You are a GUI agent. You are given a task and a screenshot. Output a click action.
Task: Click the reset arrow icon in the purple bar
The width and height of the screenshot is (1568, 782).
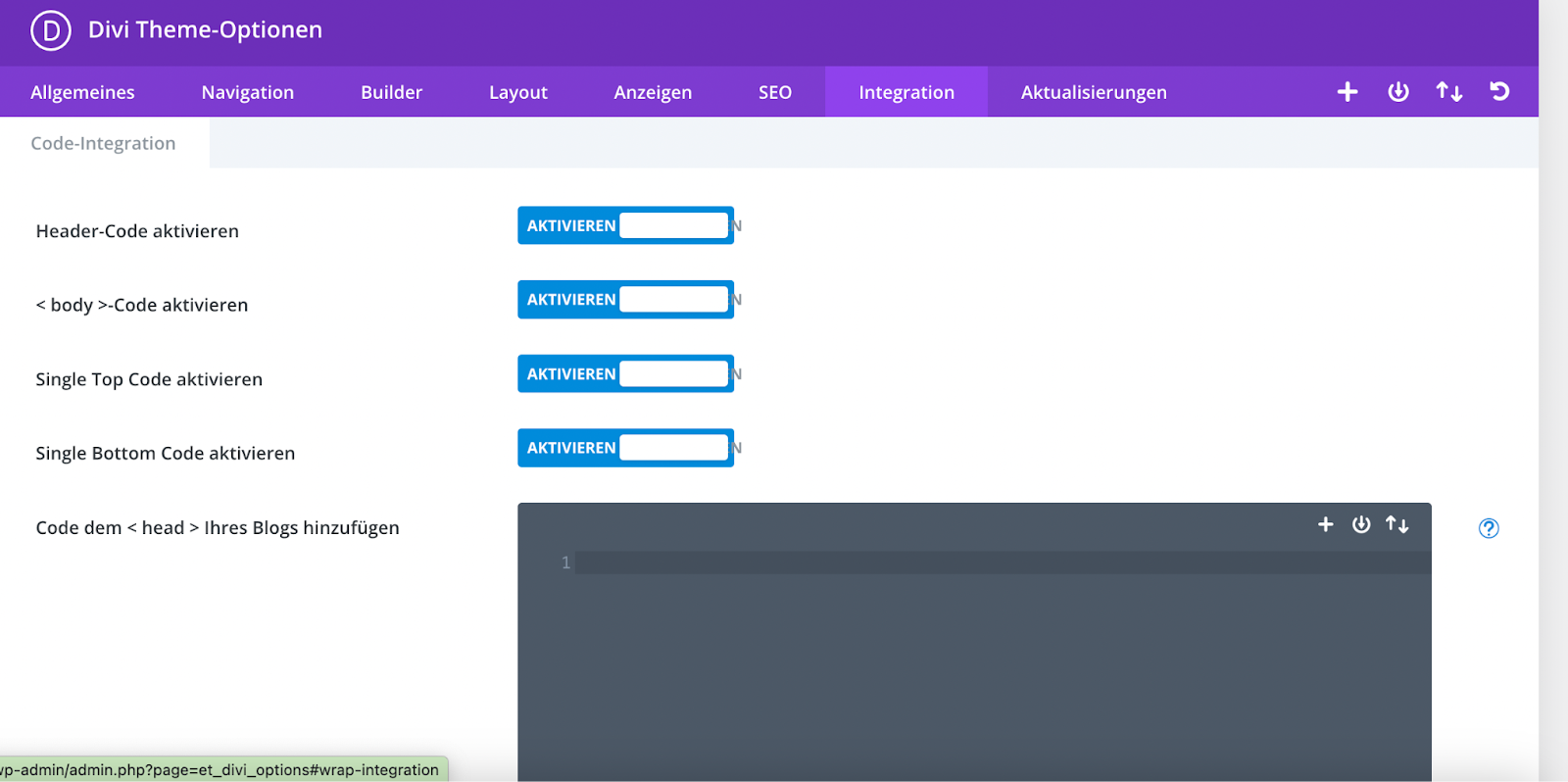coord(1499,91)
